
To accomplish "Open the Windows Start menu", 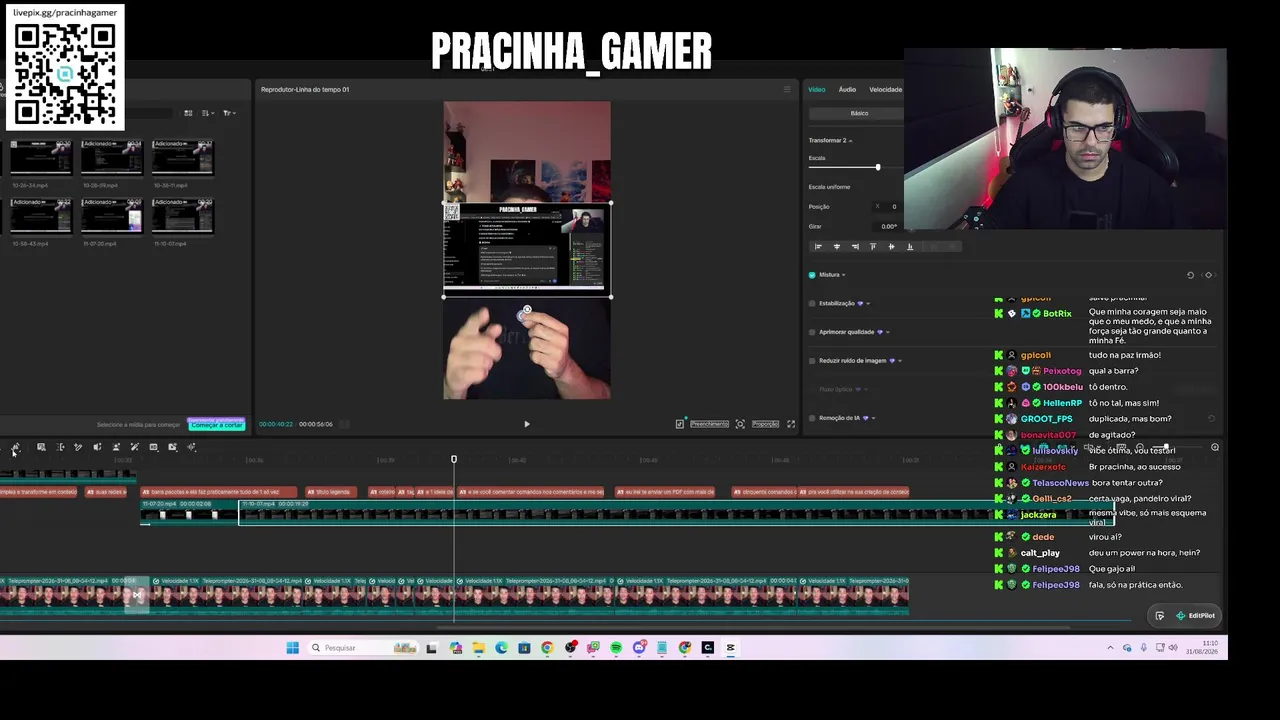I will coord(292,648).
